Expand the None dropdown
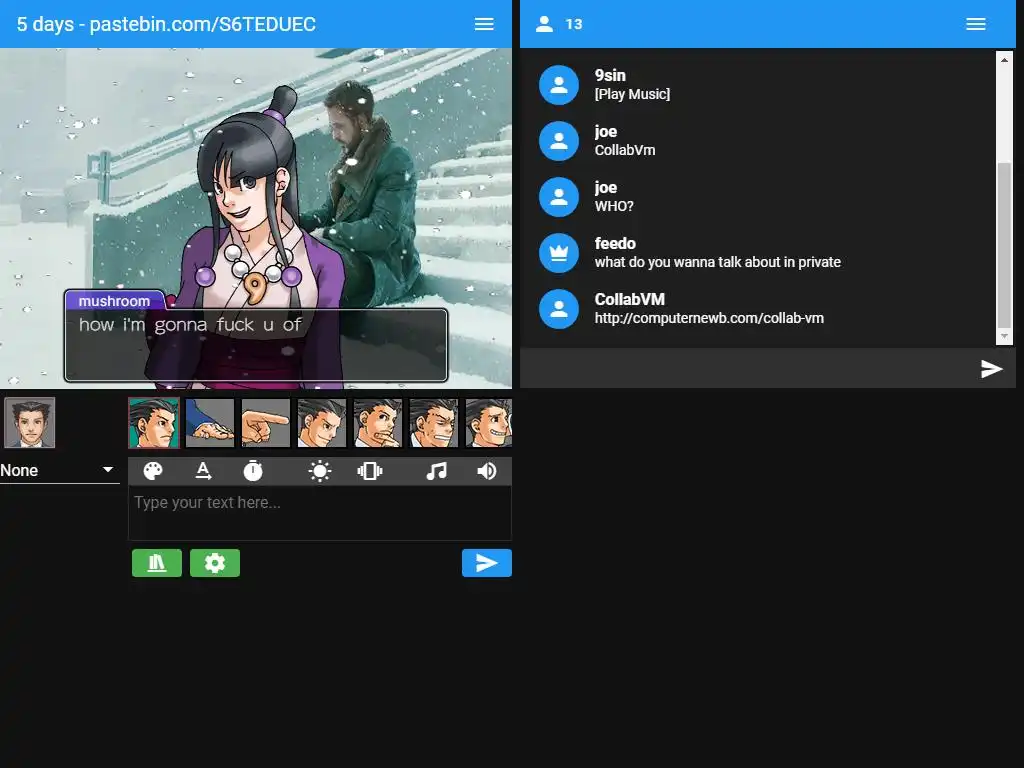Screen dimensions: 1024x768 coord(59,470)
